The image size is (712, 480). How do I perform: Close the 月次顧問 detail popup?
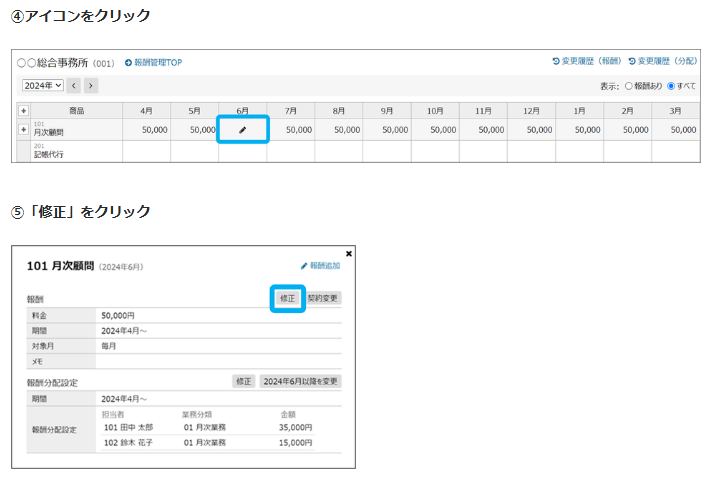click(348, 254)
